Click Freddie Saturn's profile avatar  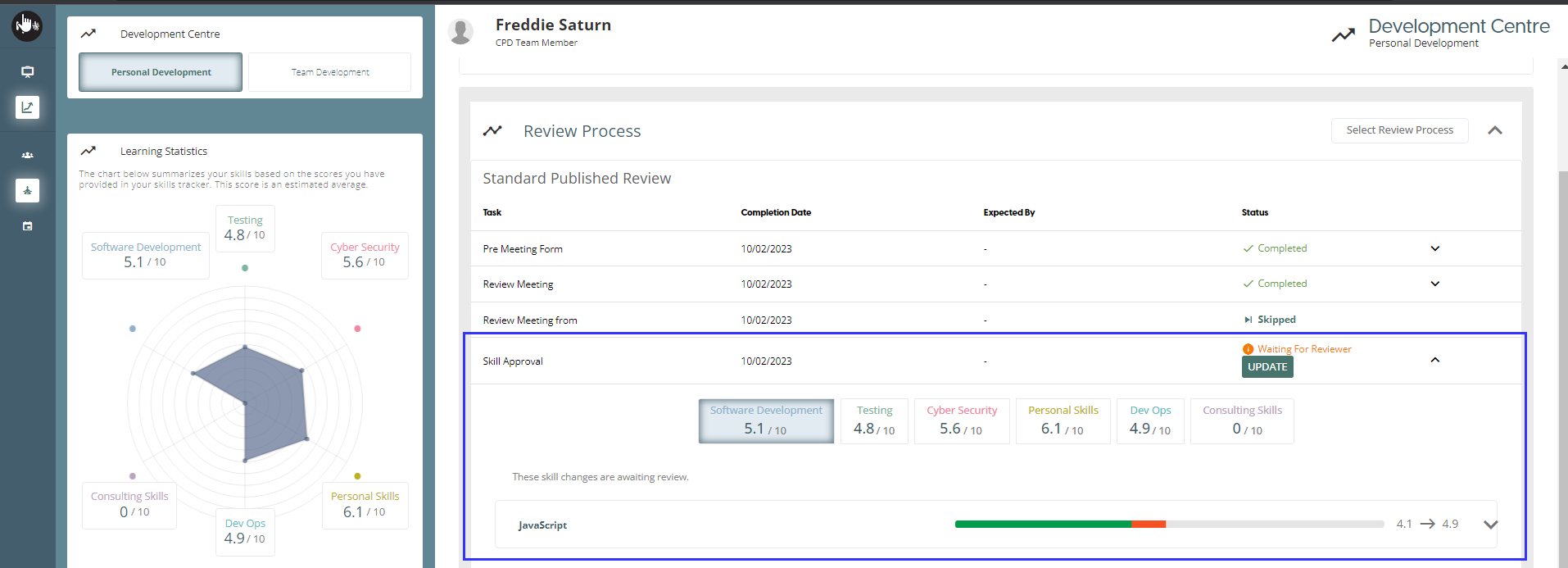461,32
